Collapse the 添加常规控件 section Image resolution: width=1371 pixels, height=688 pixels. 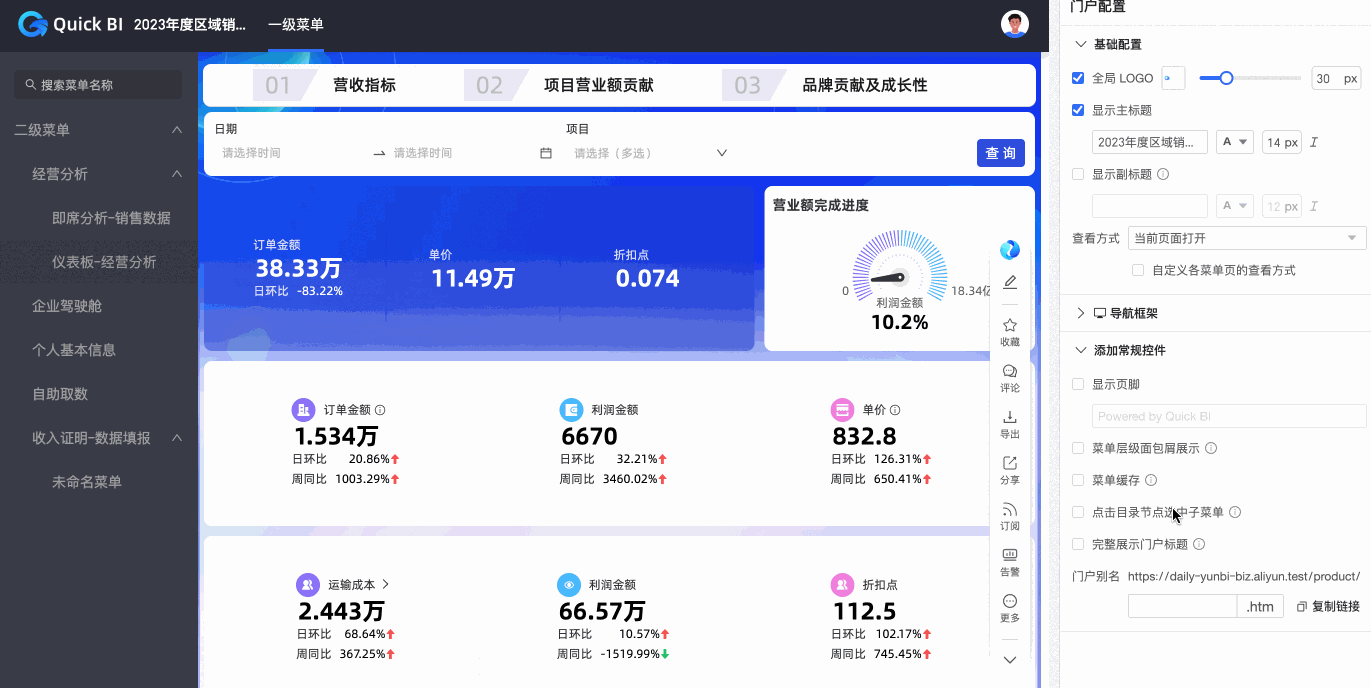1080,350
